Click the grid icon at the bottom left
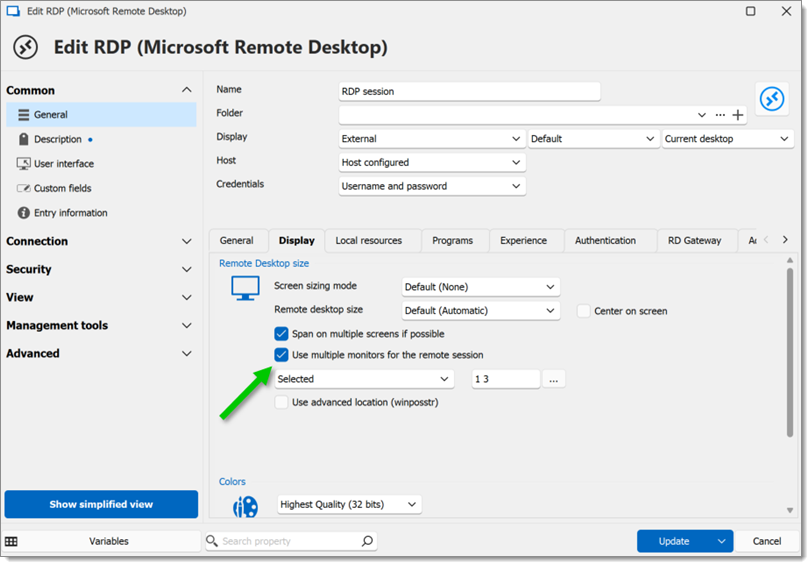The width and height of the screenshot is (812, 567). click(x=11, y=541)
